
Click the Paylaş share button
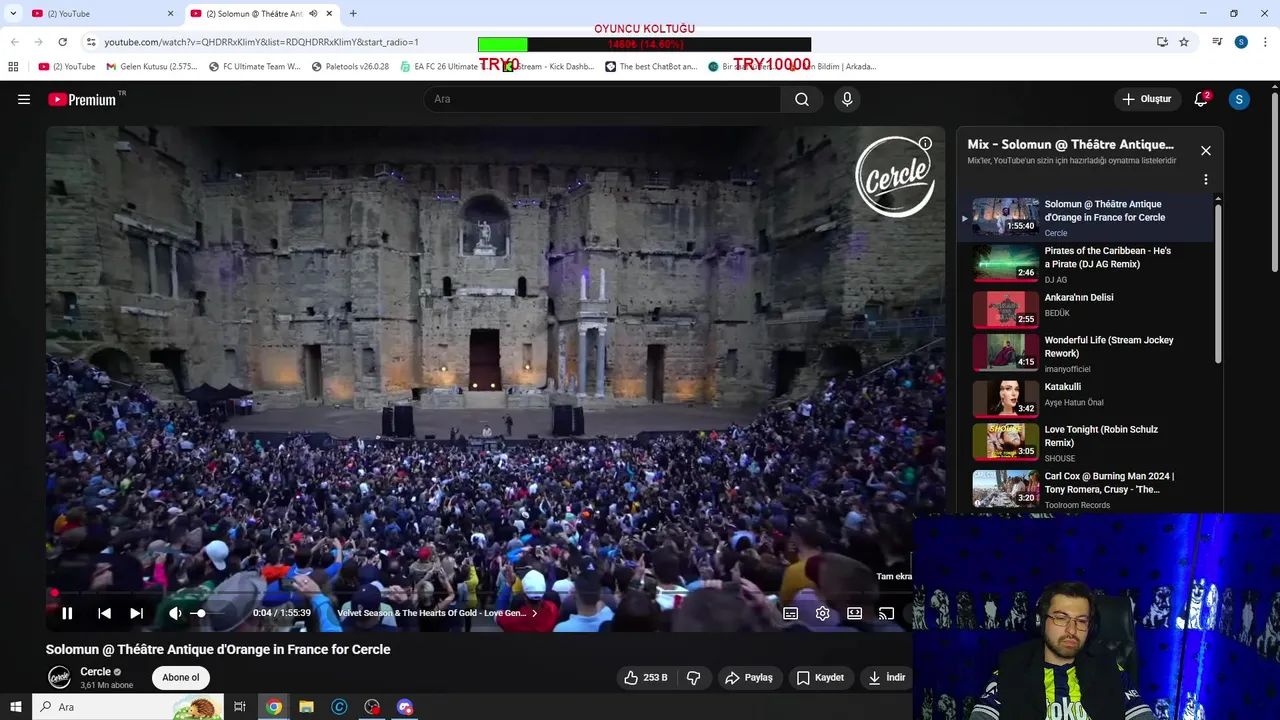point(749,677)
